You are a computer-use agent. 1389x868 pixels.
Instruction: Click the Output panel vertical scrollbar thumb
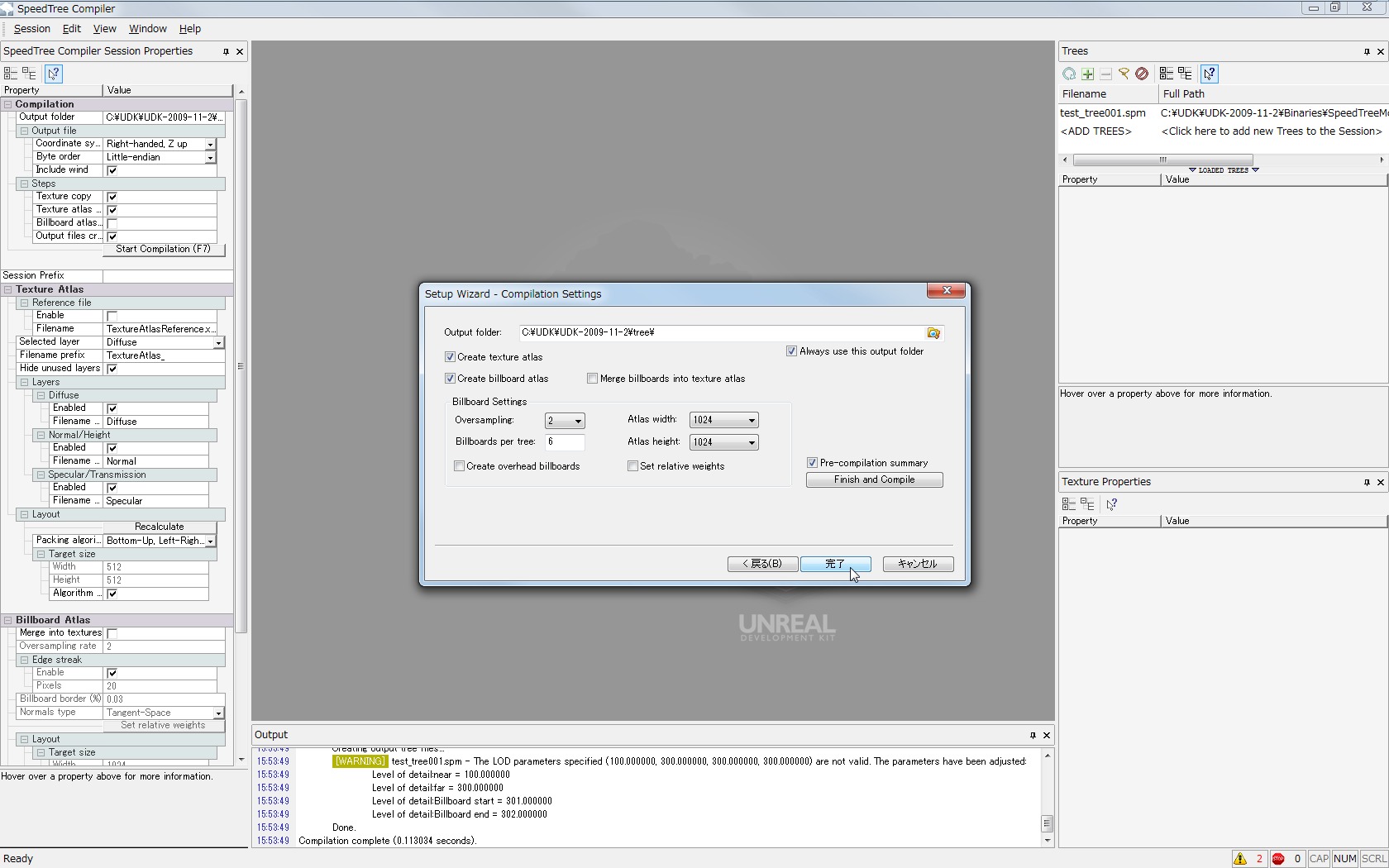click(1047, 823)
